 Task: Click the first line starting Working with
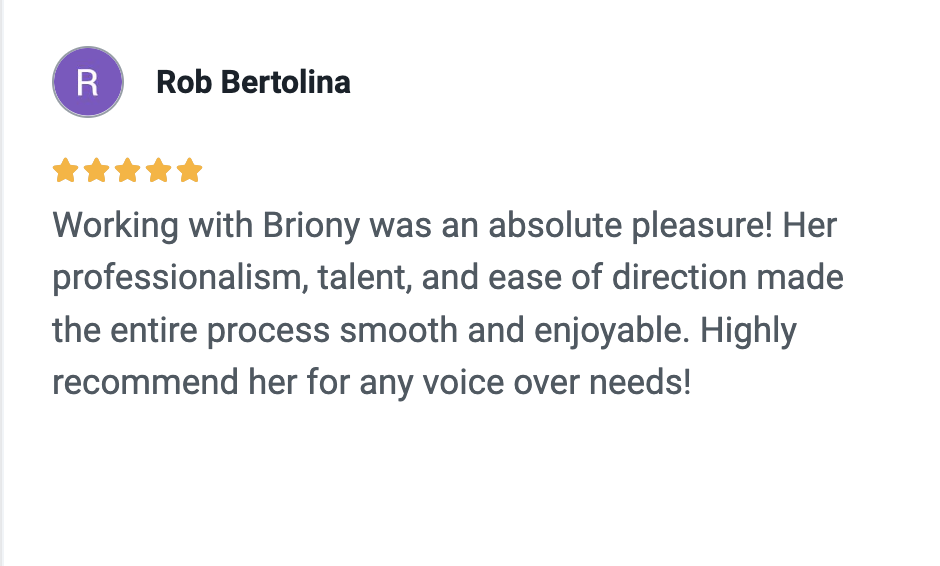point(444,227)
